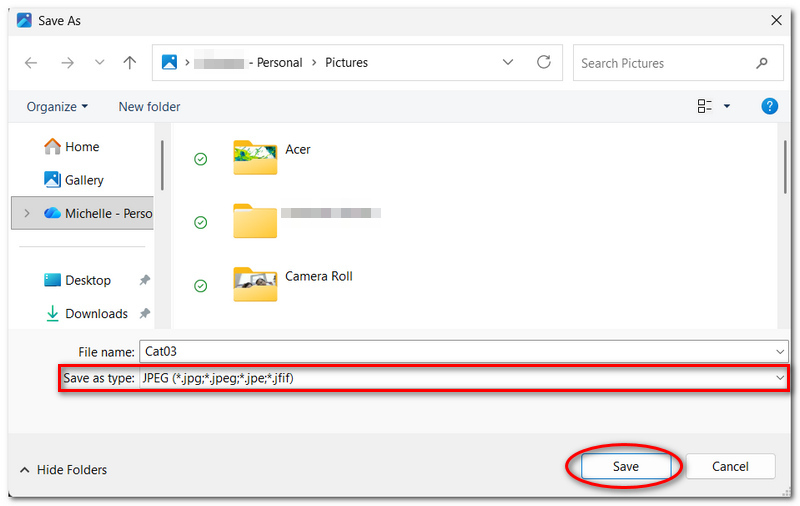Go forward with the right arrow icon
Screen dimensions: 800x506
point(67,63)
